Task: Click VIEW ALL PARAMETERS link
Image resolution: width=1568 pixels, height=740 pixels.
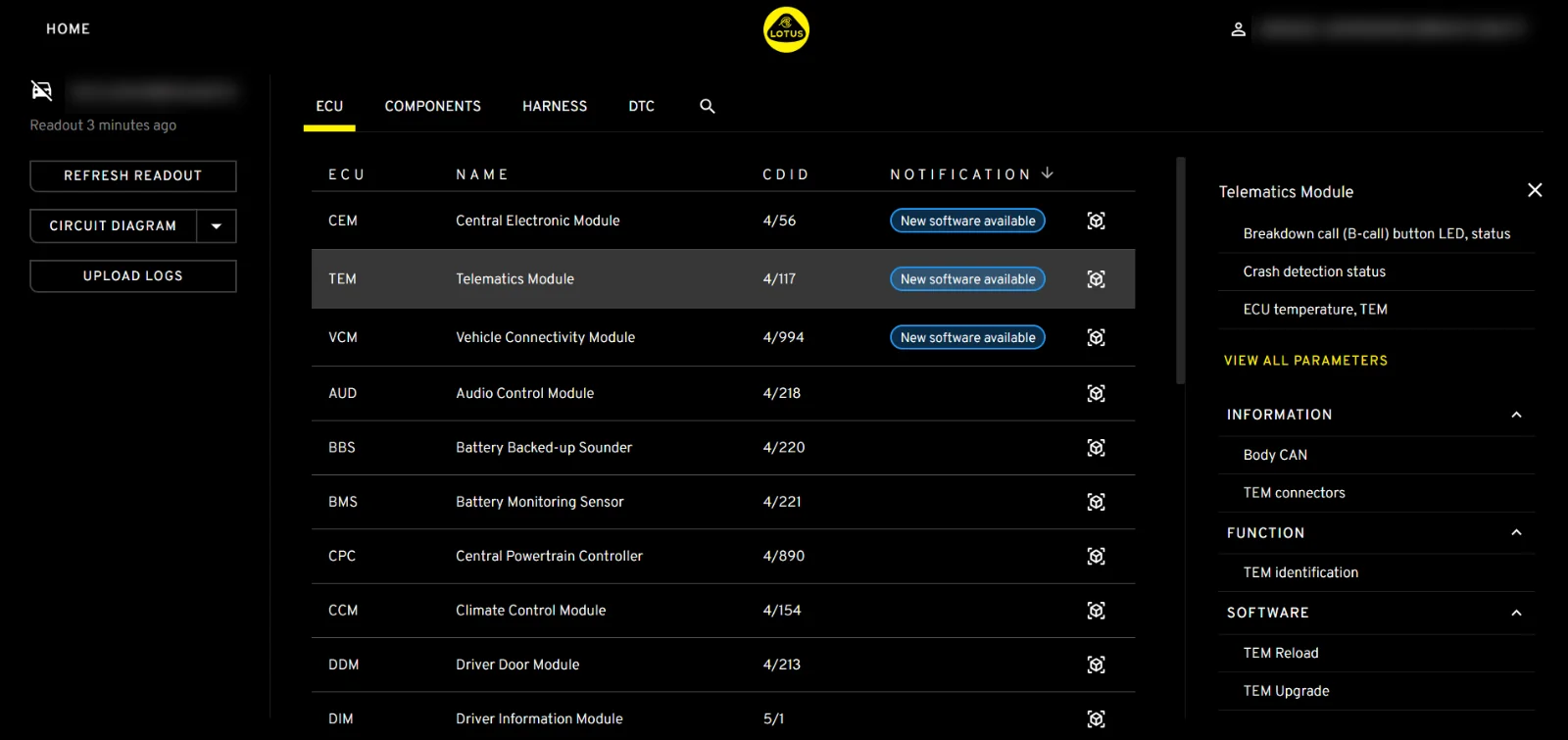Action: tap(1305, 361)
